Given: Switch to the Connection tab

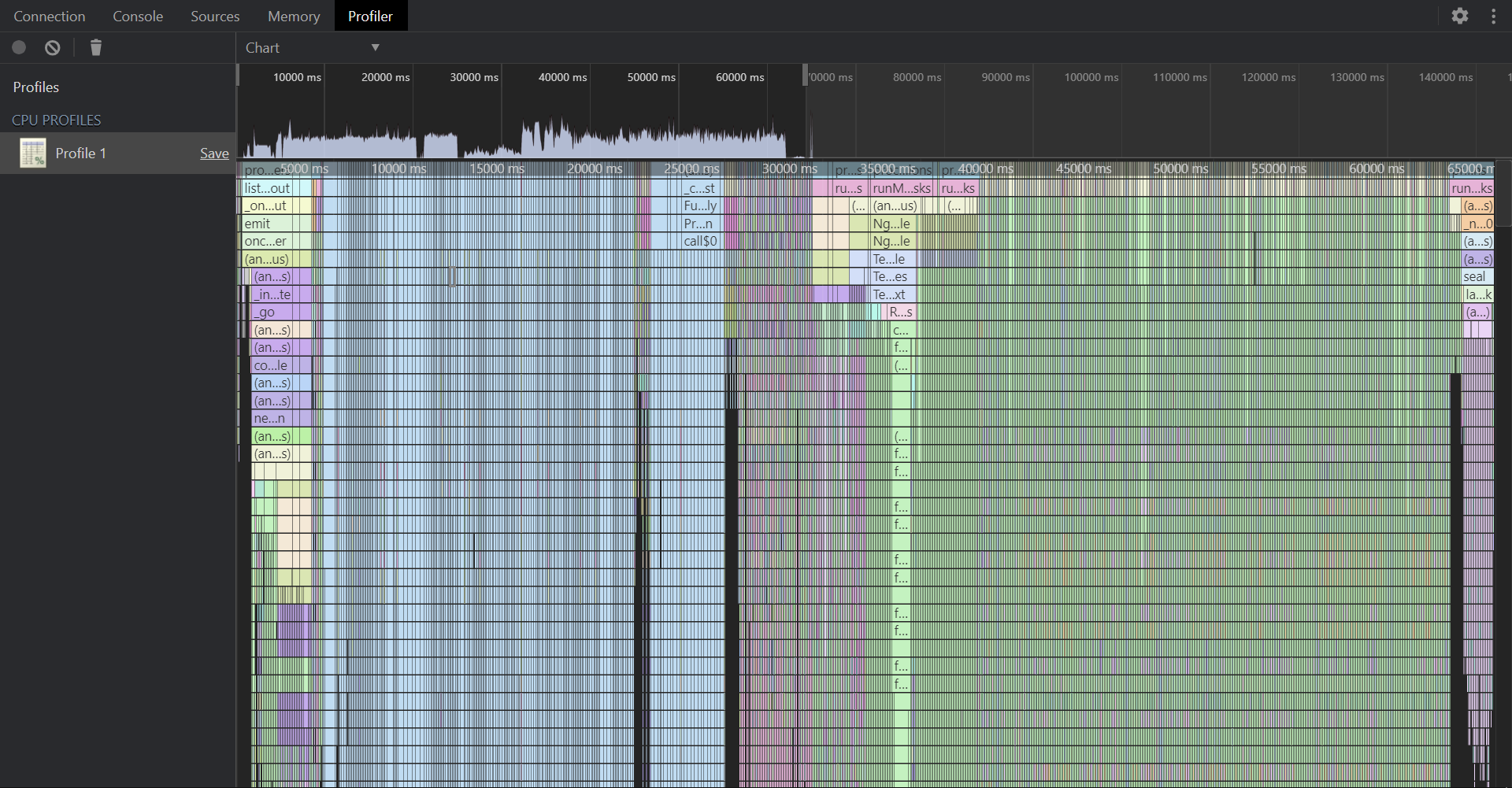Looking at the screenshot, I should coord(49,16).
